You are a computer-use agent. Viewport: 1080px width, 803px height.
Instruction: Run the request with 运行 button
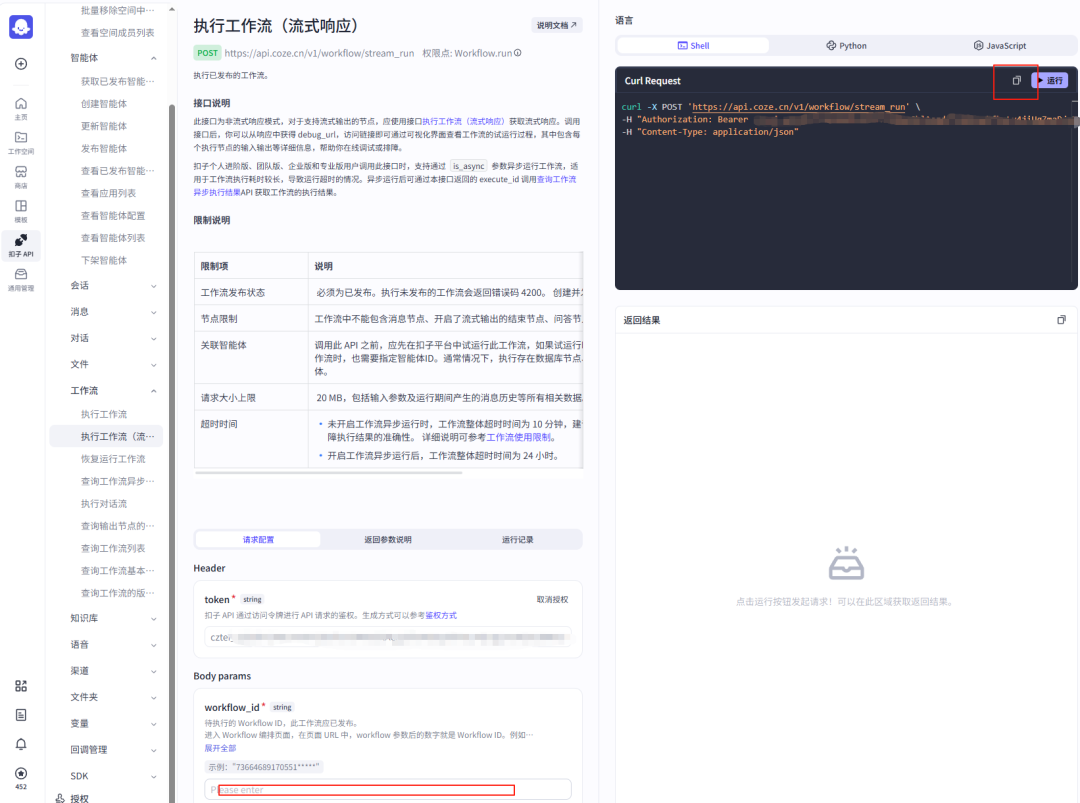pos(1050,81)
